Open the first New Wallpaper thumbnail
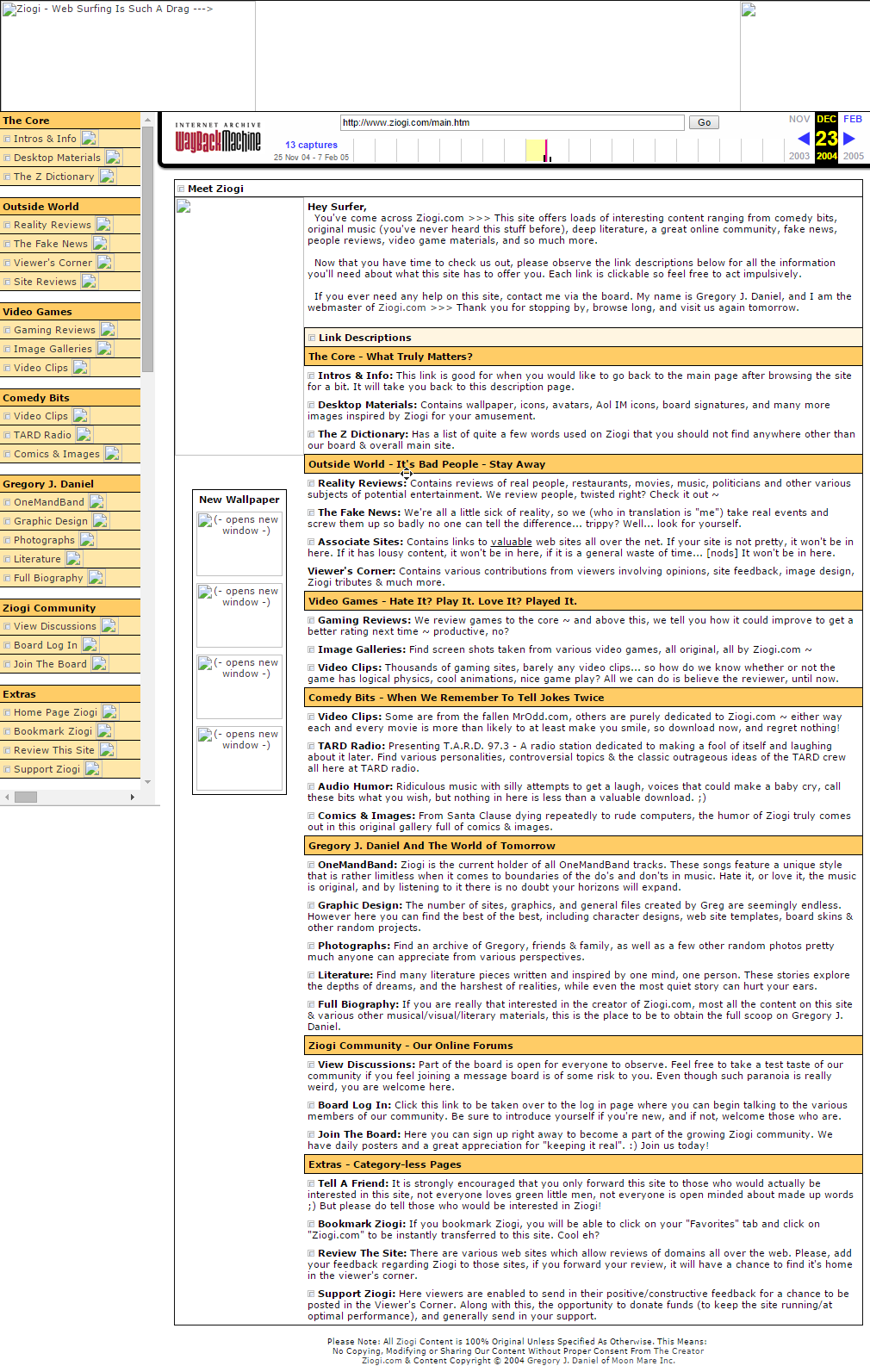Viewport: 870px width, 1372px height. pos(239,543)
